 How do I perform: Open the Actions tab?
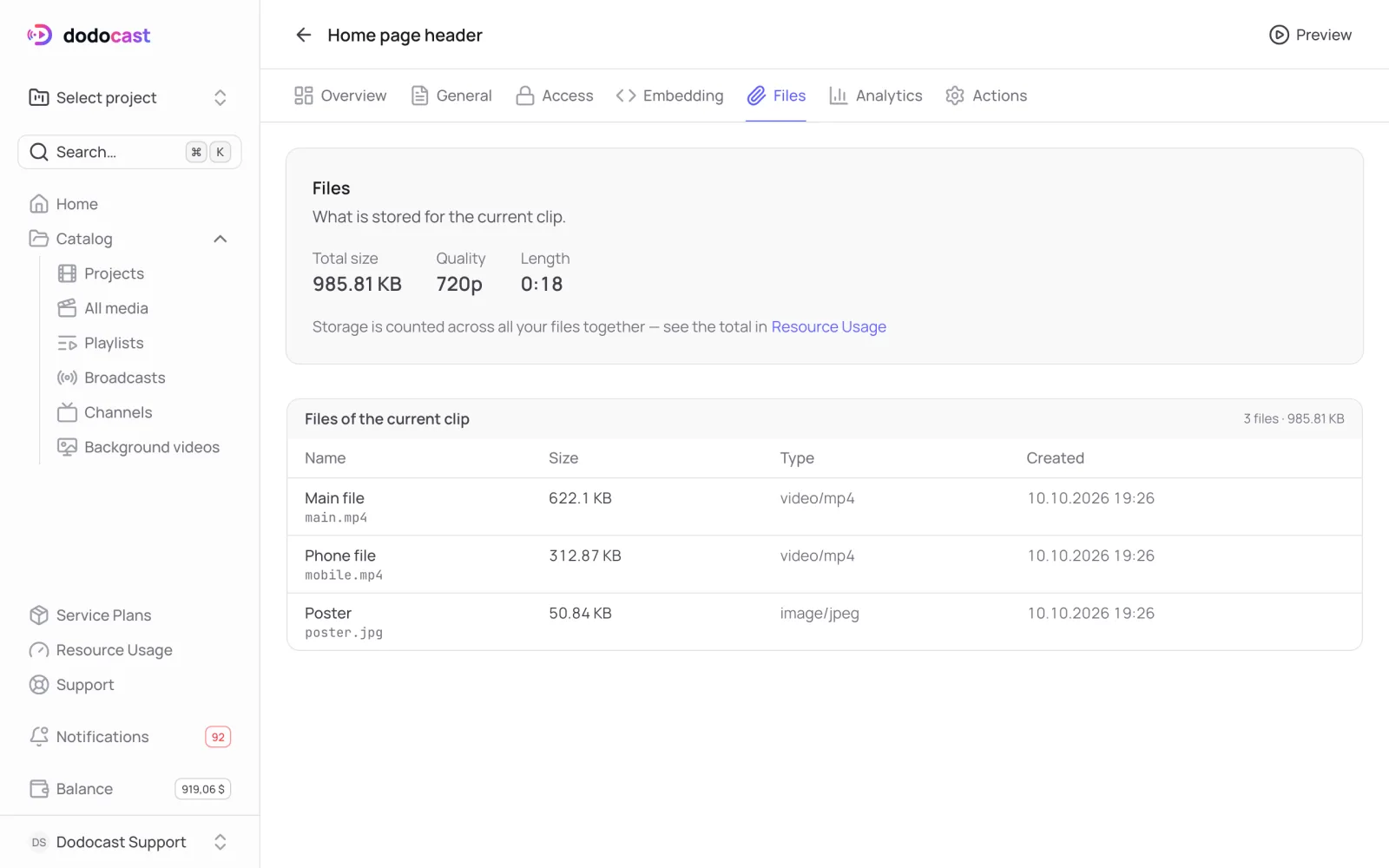(986, 95)
